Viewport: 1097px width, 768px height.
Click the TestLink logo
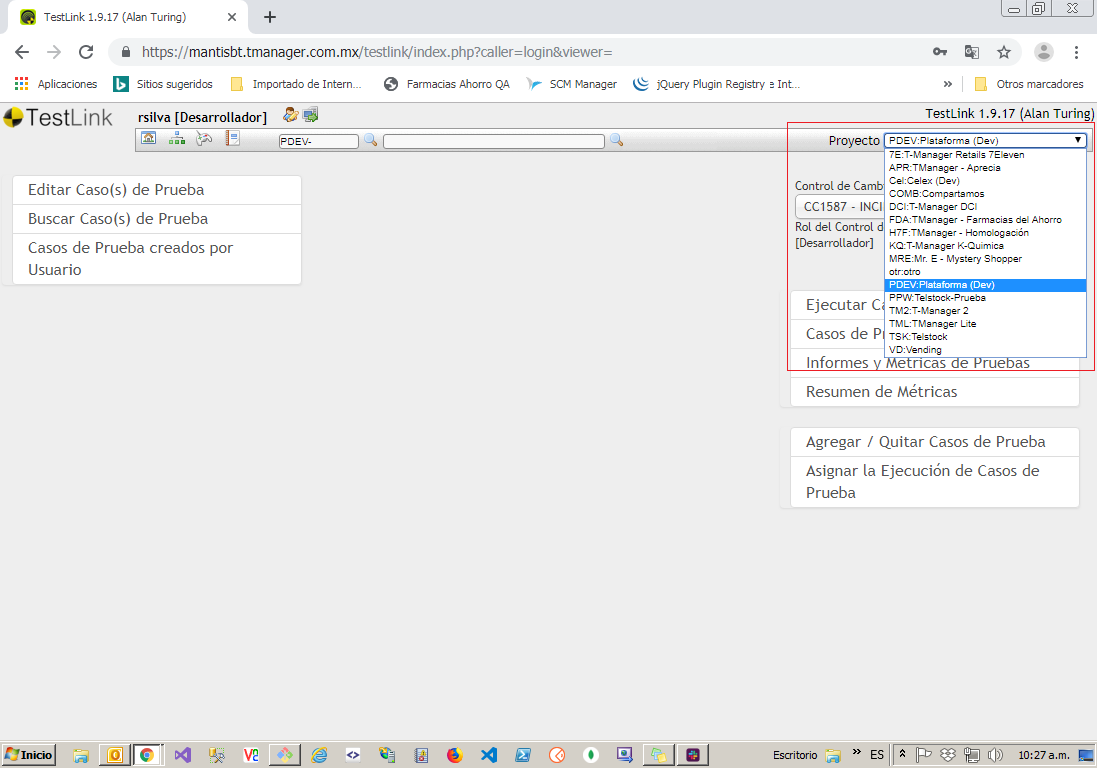[57, 118]
